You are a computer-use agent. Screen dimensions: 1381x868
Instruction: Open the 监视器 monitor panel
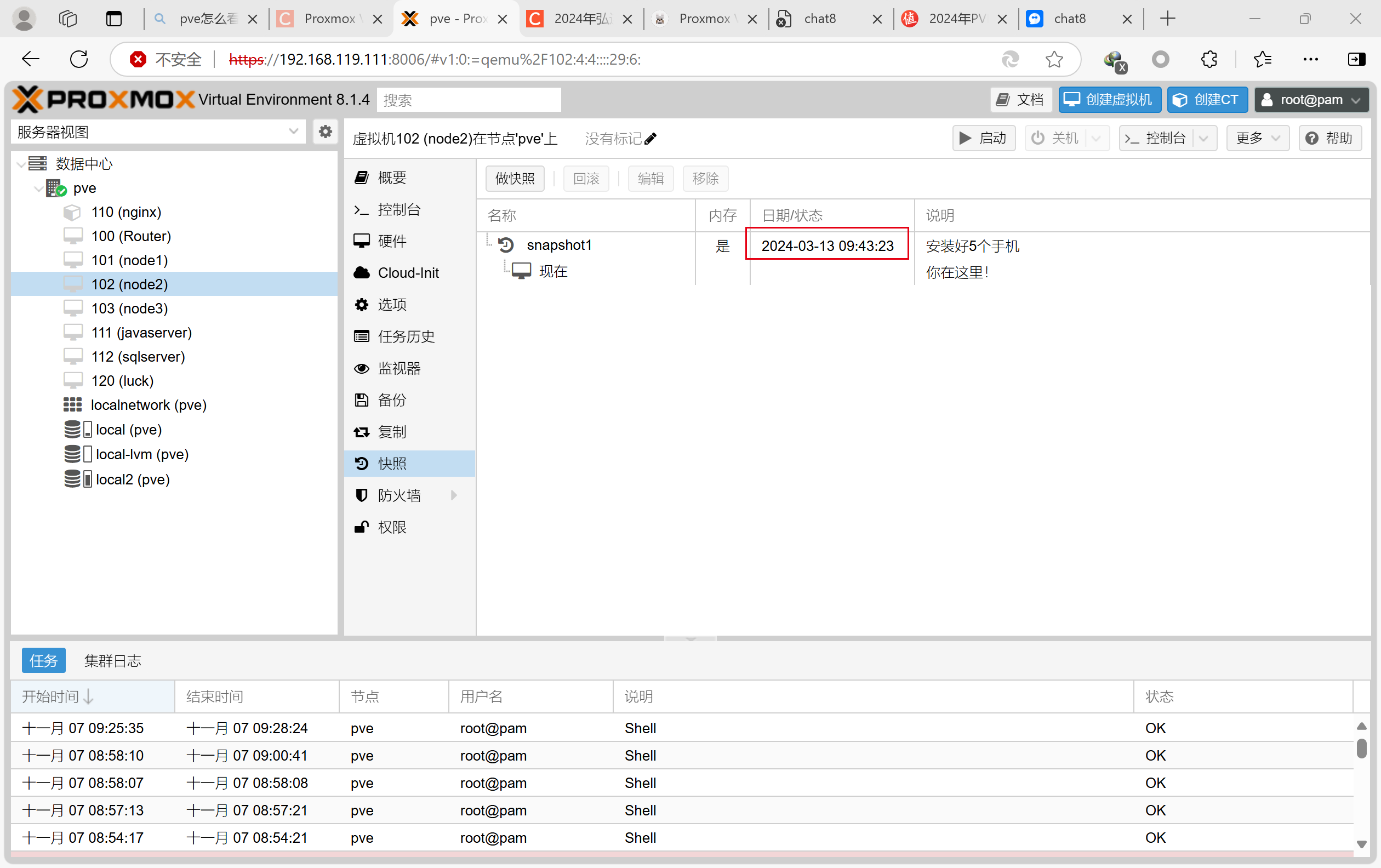(409, 368)
